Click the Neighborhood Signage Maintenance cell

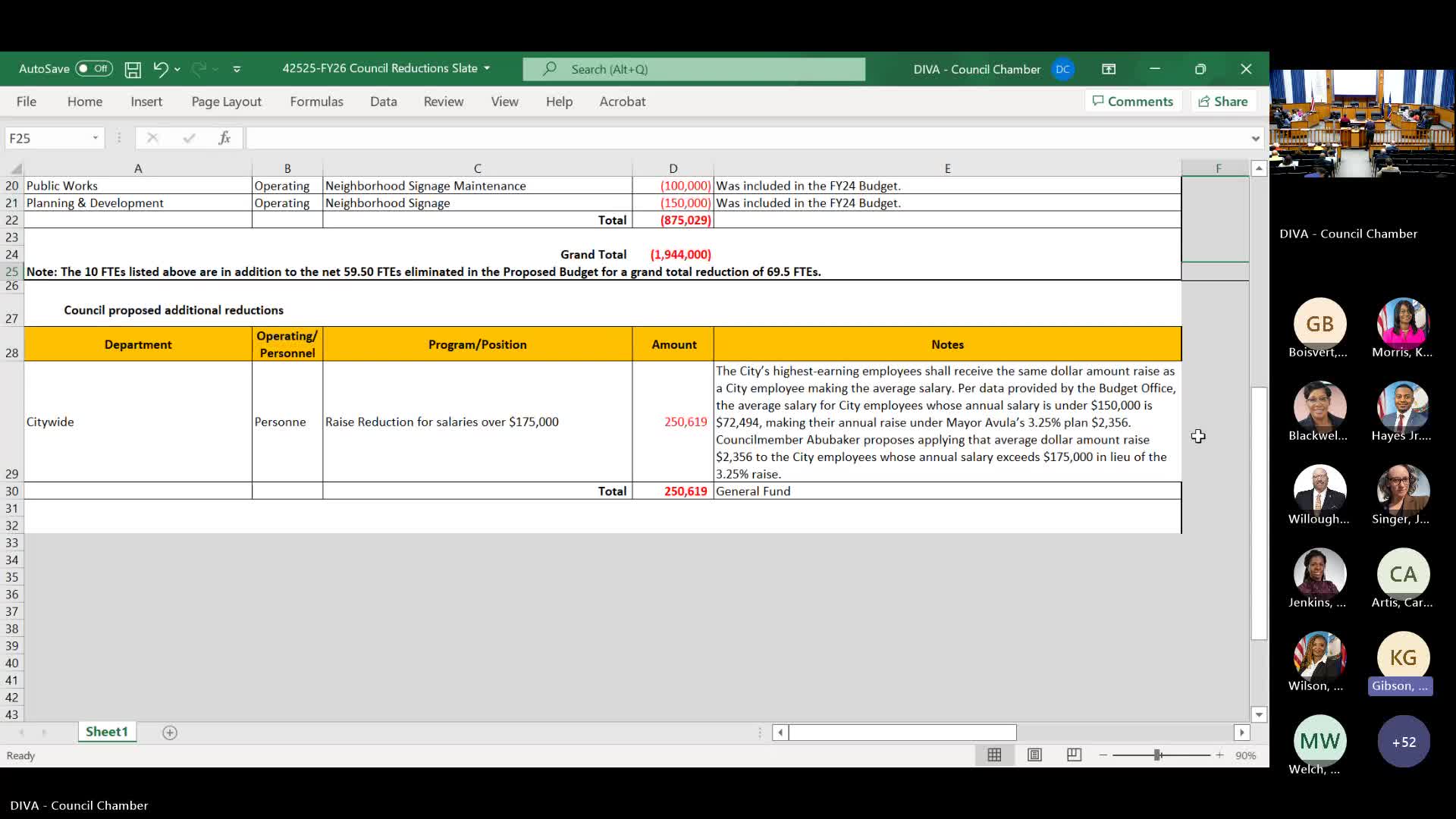(478, 186)
